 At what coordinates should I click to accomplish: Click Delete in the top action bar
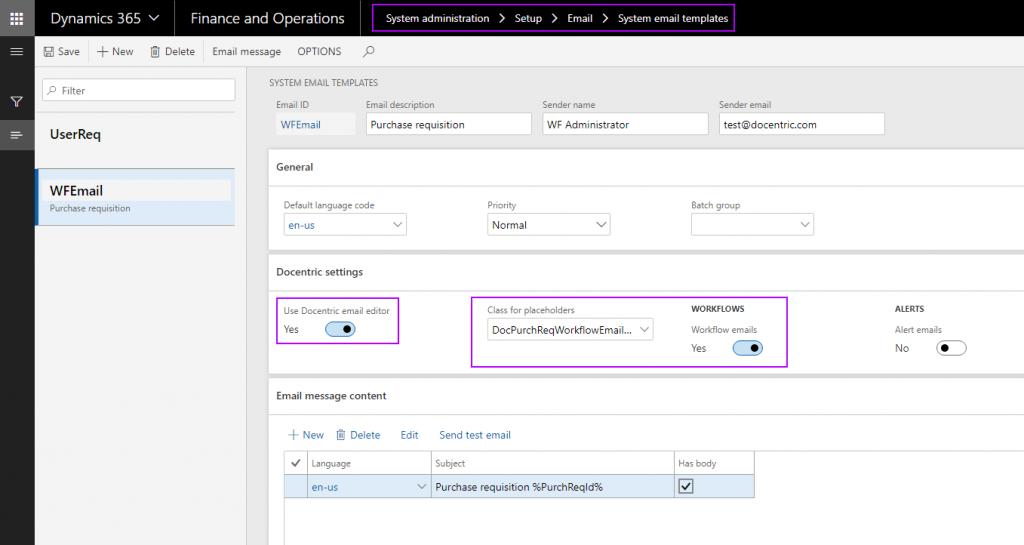coord(172,52)
